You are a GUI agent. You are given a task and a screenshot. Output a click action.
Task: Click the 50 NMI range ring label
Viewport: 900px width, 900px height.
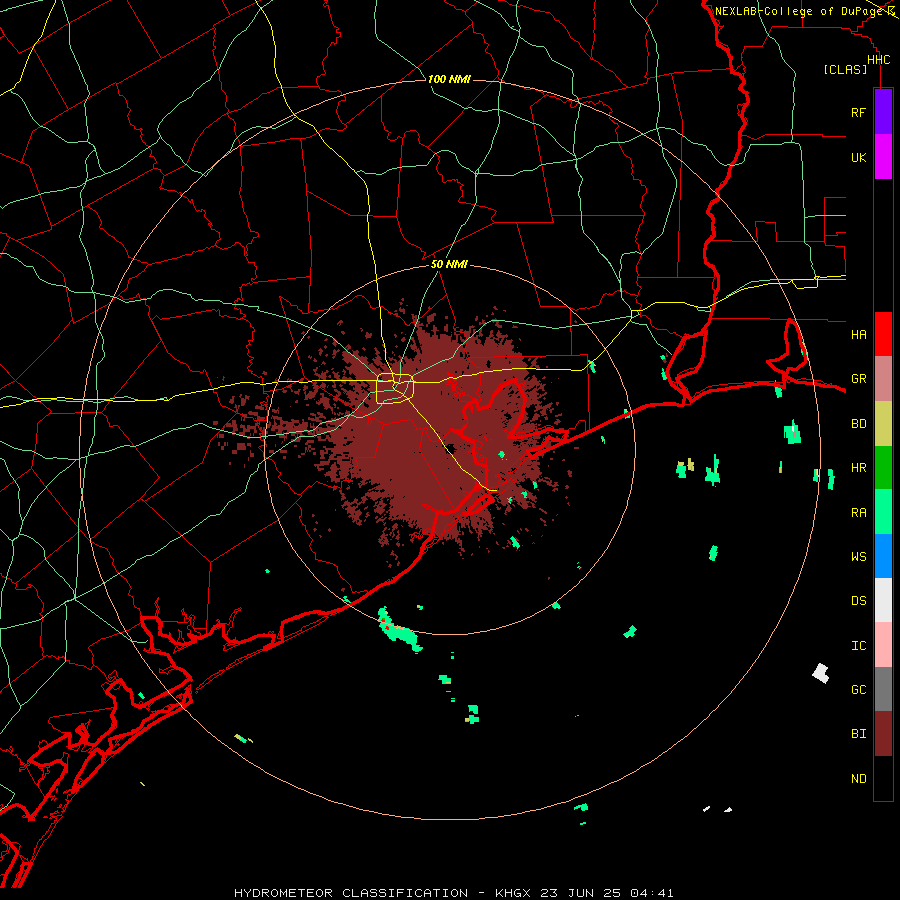click(449, 264)
